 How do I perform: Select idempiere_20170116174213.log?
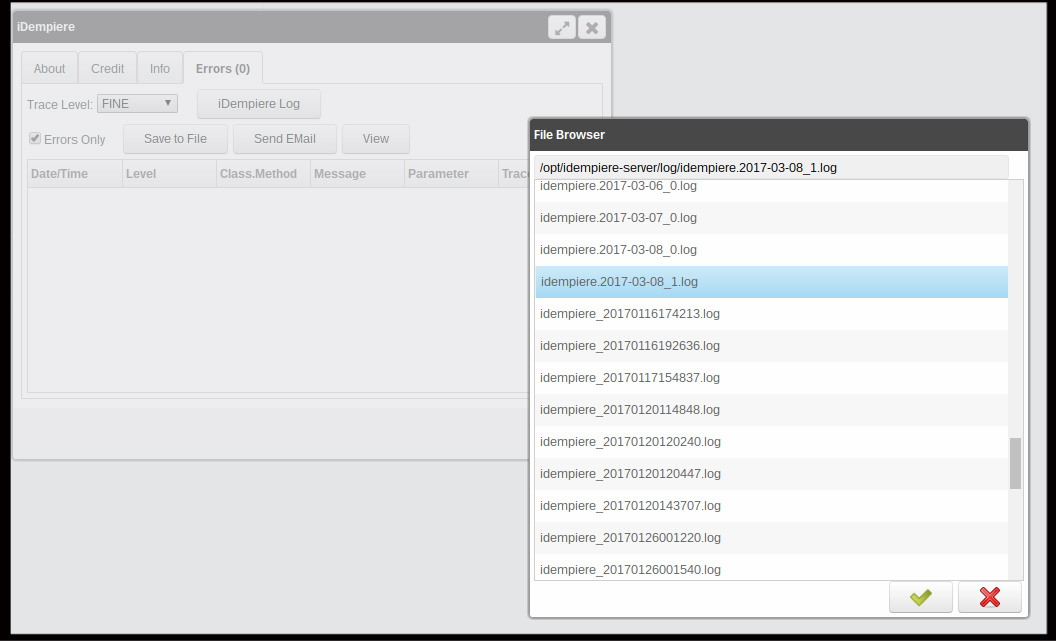coord(772,314)
